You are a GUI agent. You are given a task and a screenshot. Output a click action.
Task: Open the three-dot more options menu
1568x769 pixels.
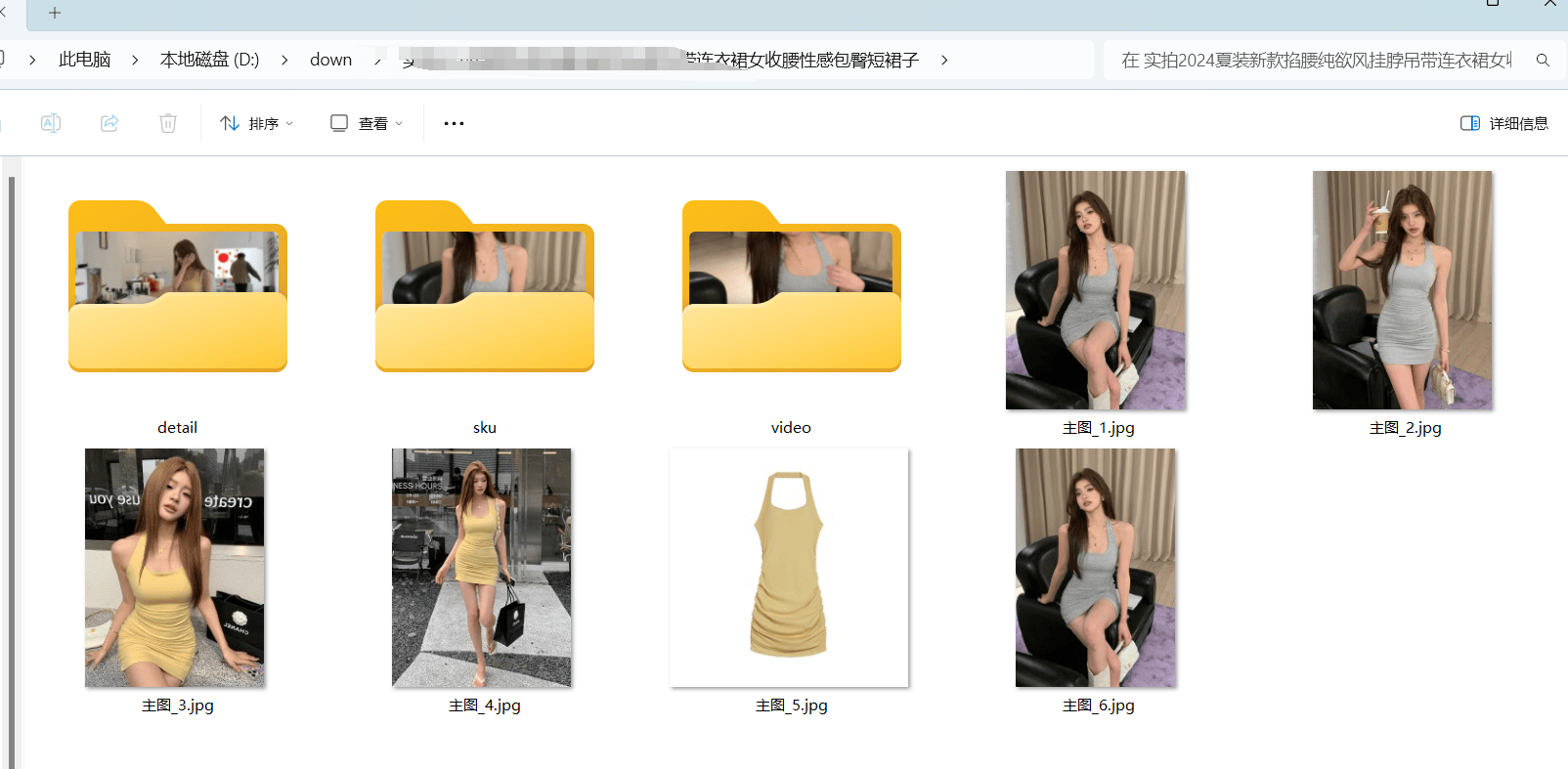pyautogui.click(x=454, y=123)
